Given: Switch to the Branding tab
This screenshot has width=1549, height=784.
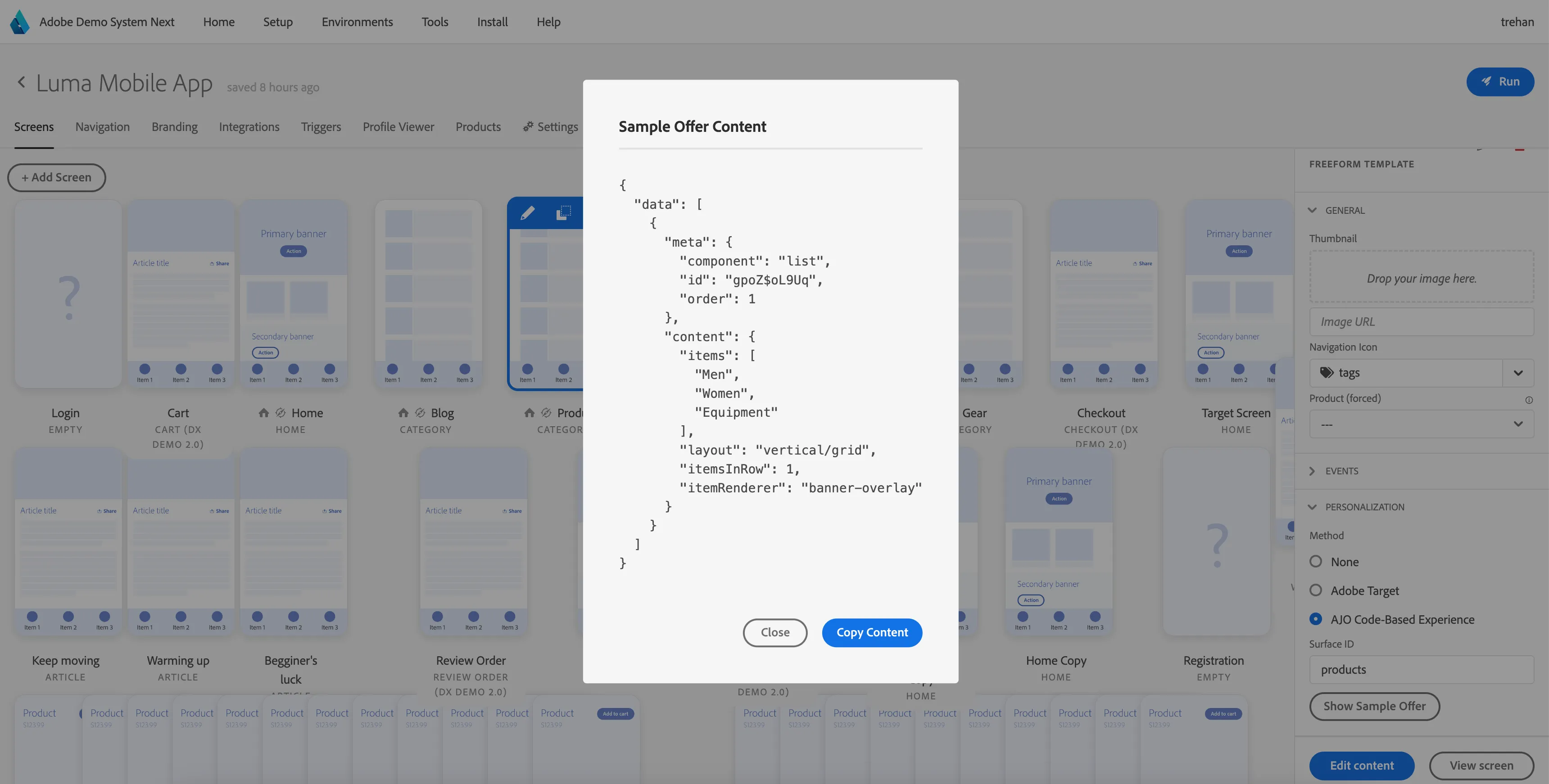Looking at the screenshot, I should (174, 126).
